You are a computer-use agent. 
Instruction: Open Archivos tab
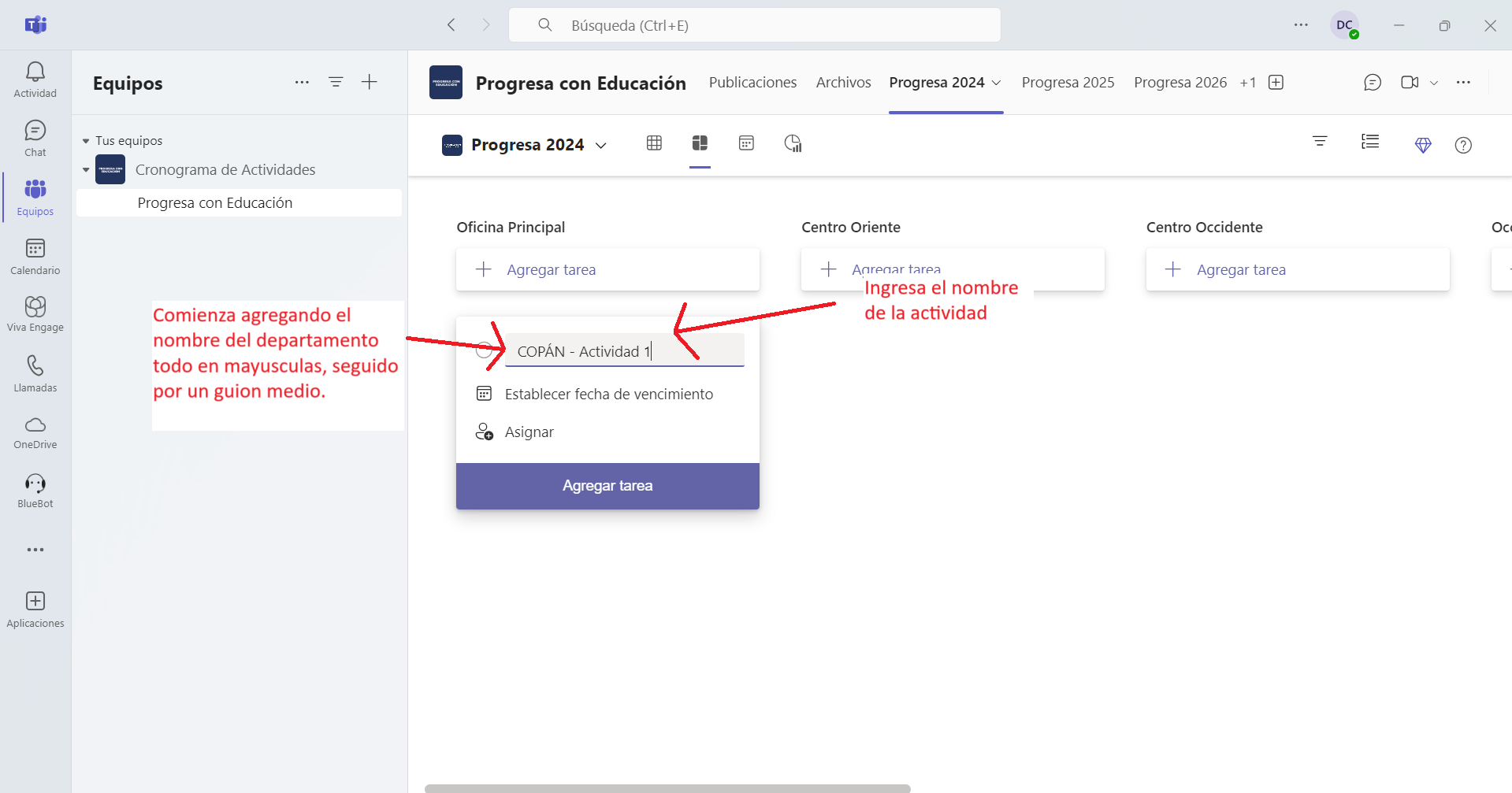point(843,83)
